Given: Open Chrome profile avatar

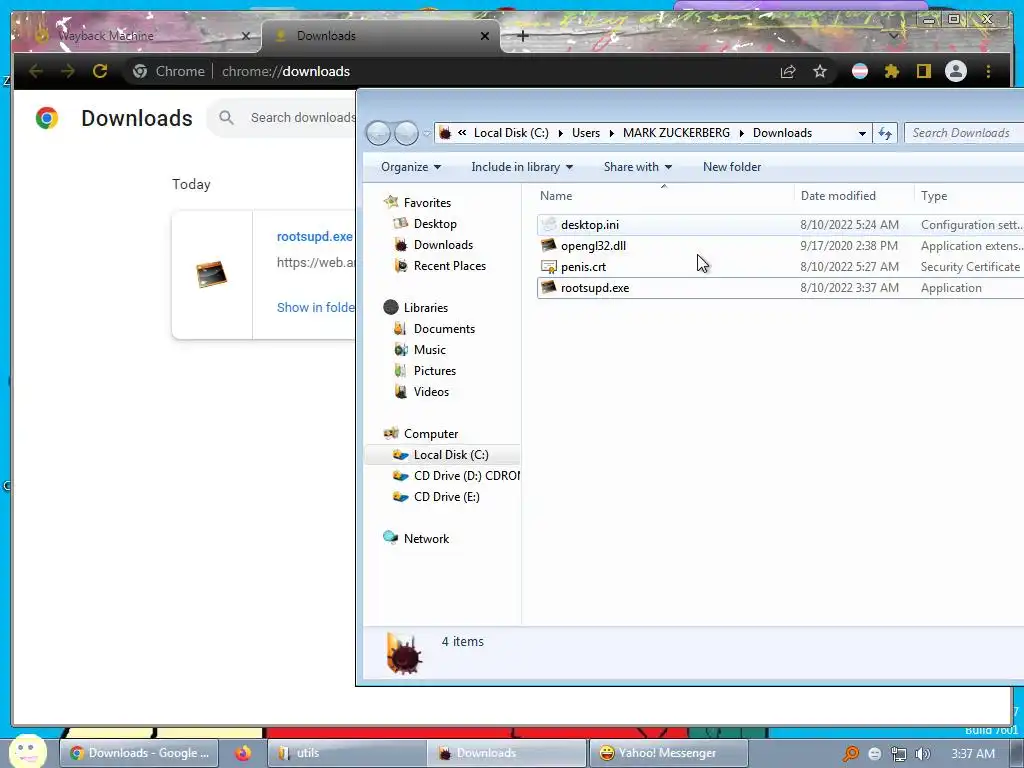Looking at the screenshot, I should 955,71.
